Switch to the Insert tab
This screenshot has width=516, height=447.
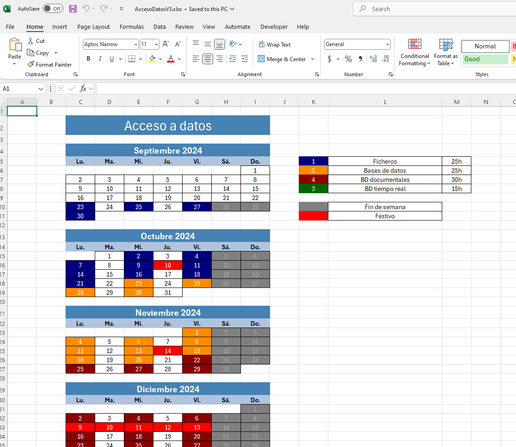coord(59,27)
